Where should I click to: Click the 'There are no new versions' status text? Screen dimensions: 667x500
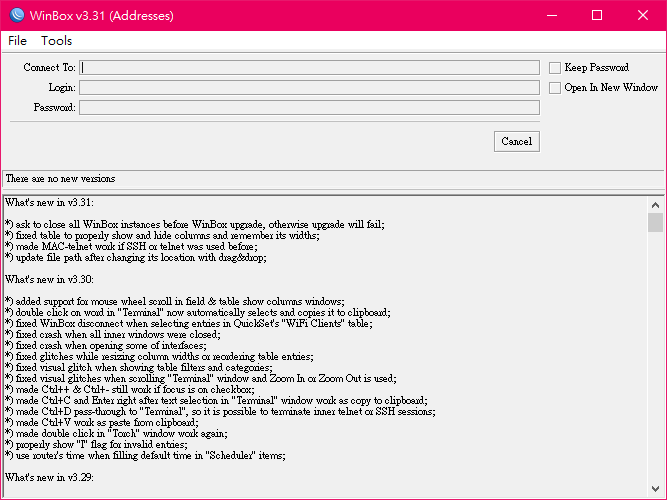pyautogui.click(x=60, y=179)
